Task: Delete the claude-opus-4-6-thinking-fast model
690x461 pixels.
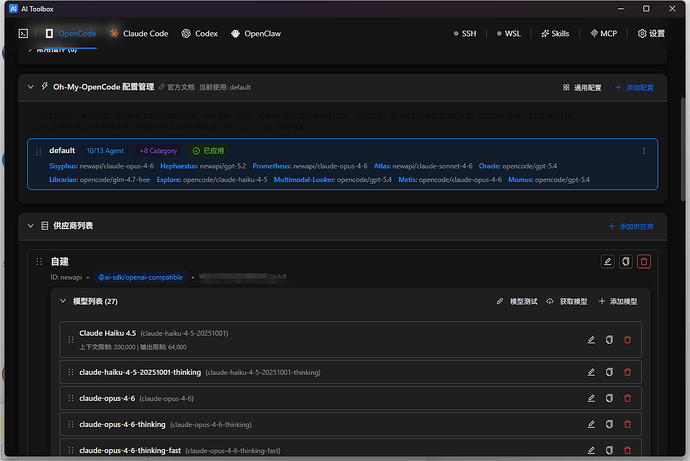Action: pyautogui.click(x=628, y=450)
